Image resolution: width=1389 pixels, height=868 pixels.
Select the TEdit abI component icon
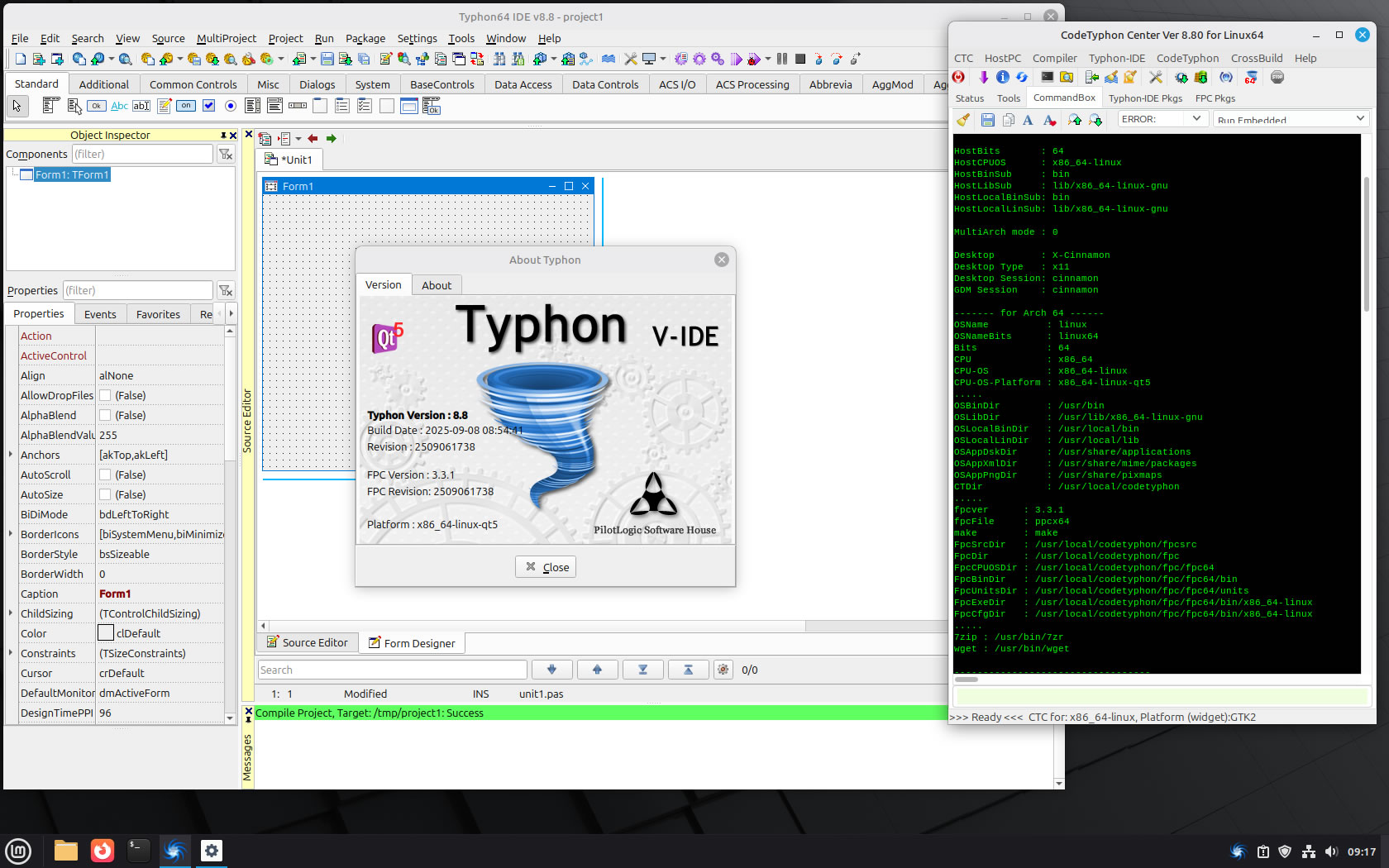pos(141,105)
